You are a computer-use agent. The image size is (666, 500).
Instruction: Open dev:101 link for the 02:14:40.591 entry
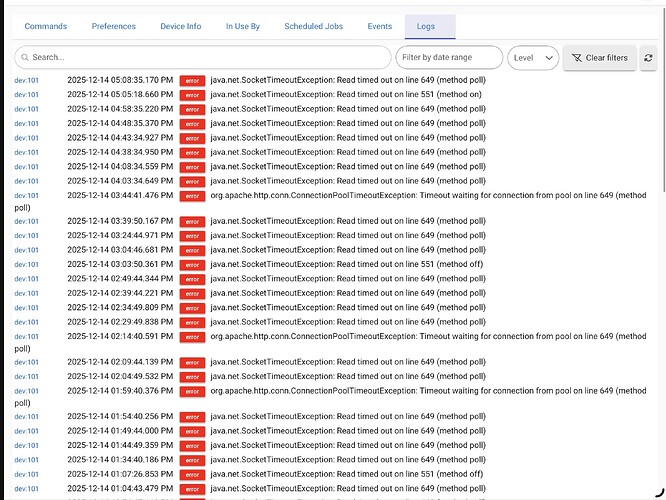tap(26, 337)
